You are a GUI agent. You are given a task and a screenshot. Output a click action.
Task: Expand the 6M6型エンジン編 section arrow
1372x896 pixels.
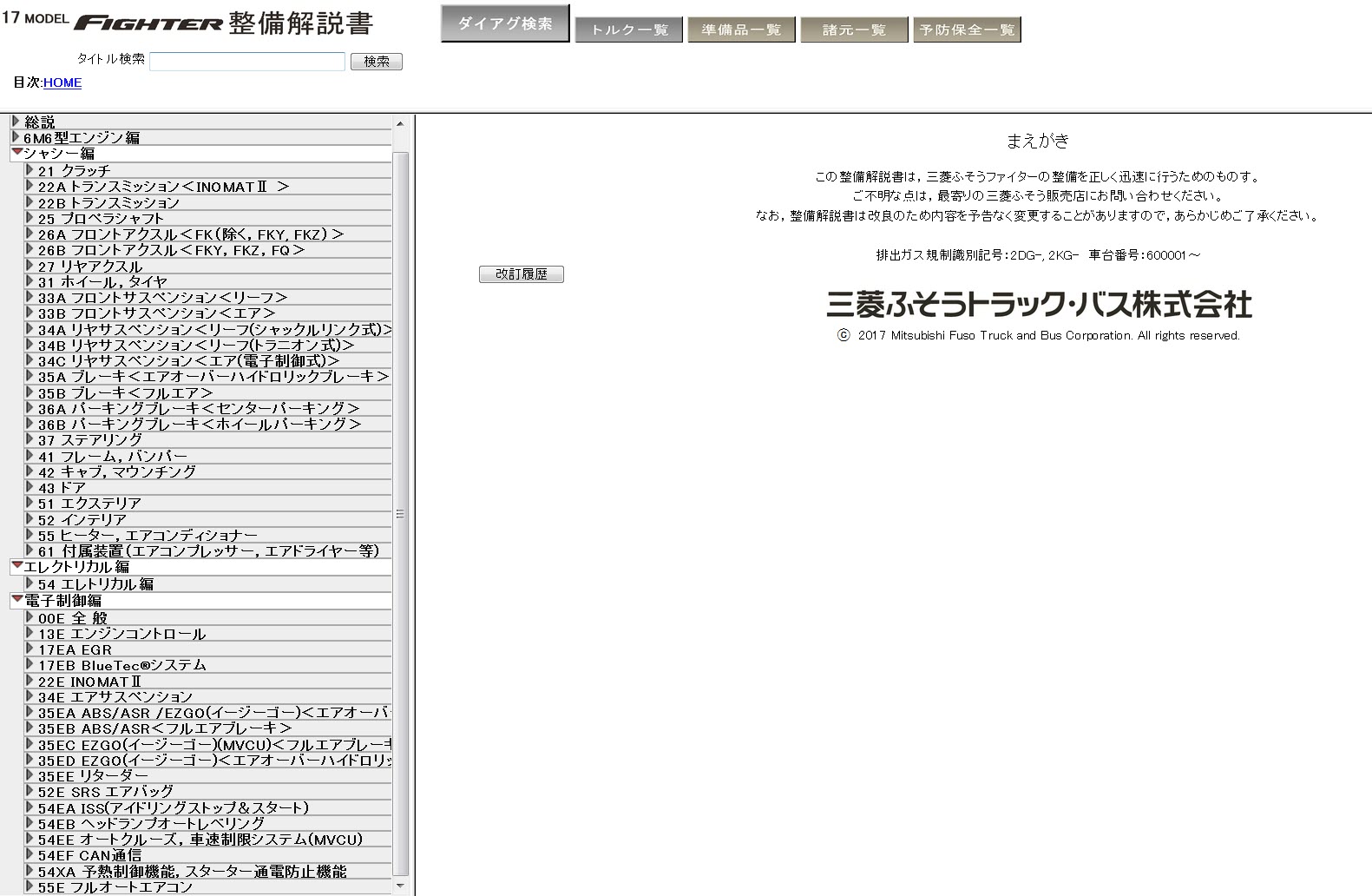pyautogui.click(x=16, y=137)
